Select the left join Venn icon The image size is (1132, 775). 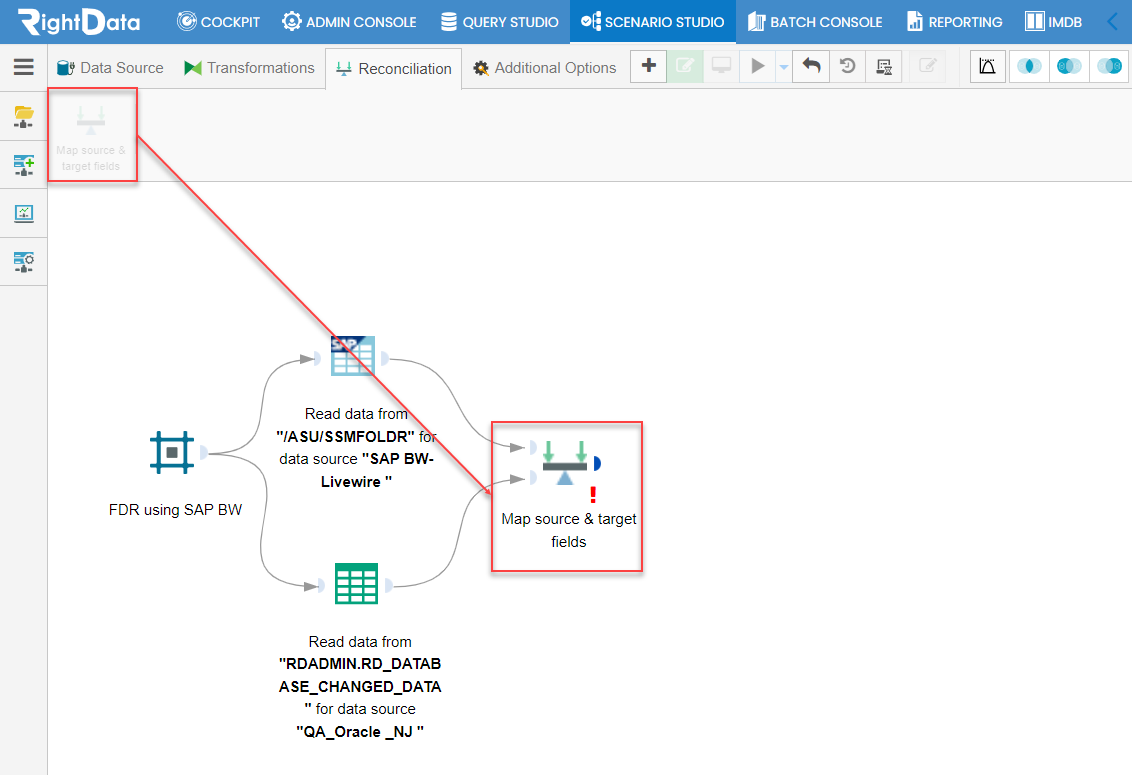(1069, 66)
